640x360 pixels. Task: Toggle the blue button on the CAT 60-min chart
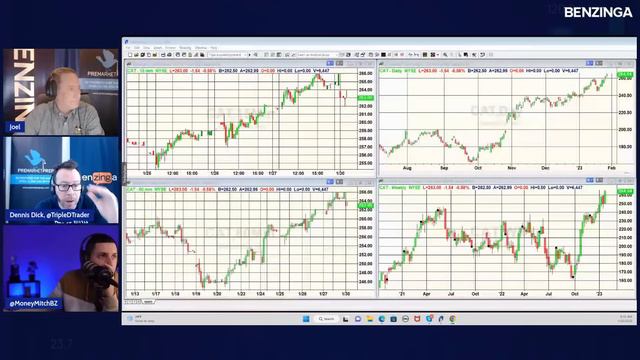pyautogui.click(x=330, y=182)
